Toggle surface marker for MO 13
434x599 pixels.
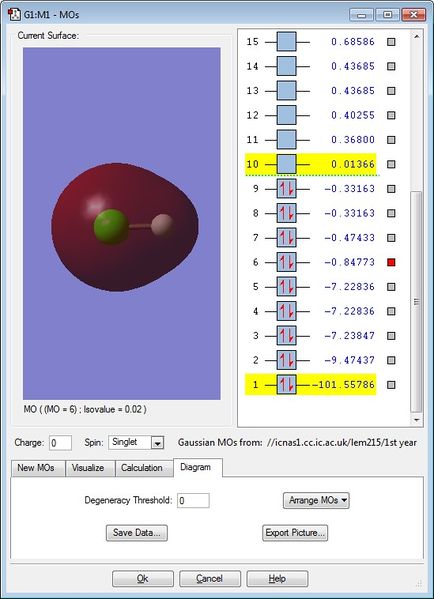(x=391, y=91)
